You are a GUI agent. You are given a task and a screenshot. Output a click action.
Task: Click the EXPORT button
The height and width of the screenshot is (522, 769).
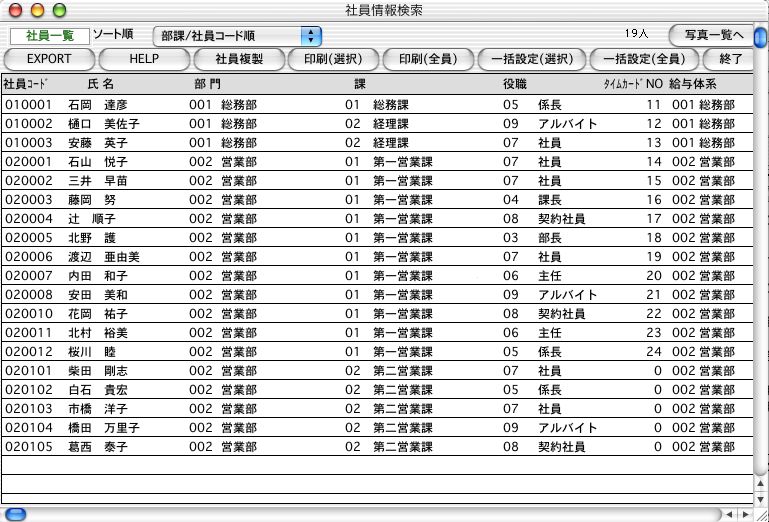click(48, 59)
